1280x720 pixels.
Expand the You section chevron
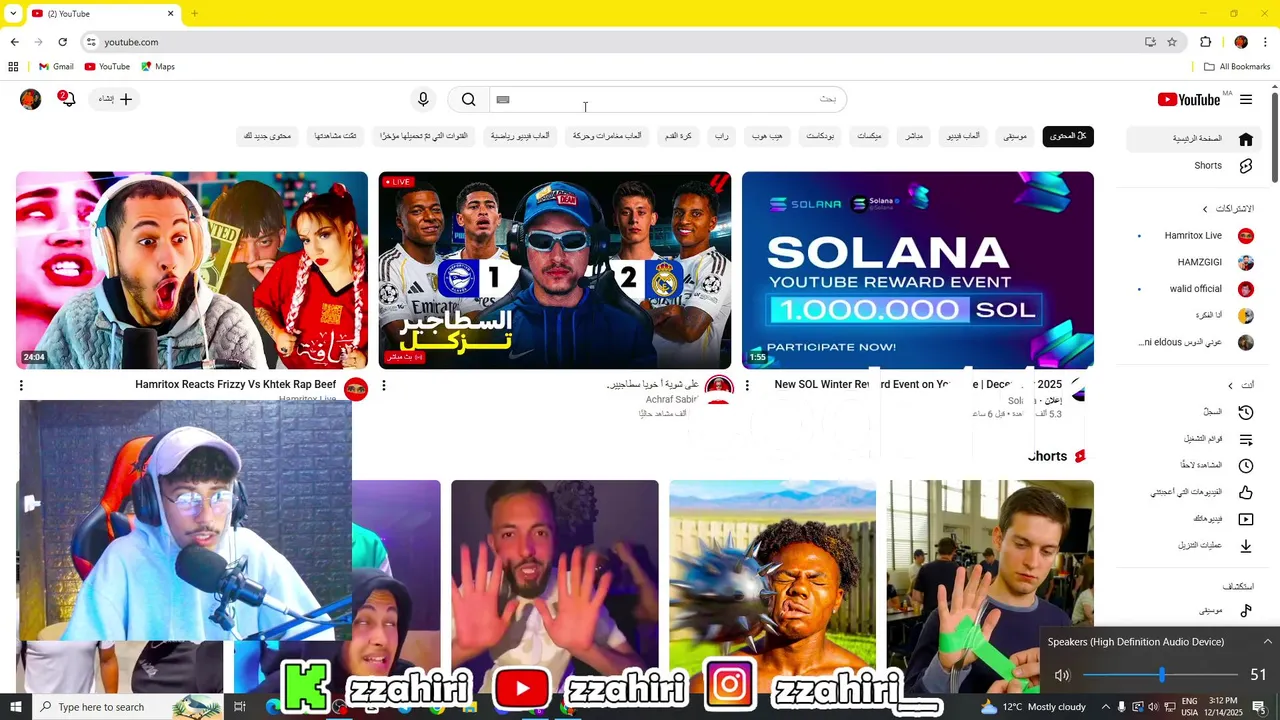coord(1230,385)
